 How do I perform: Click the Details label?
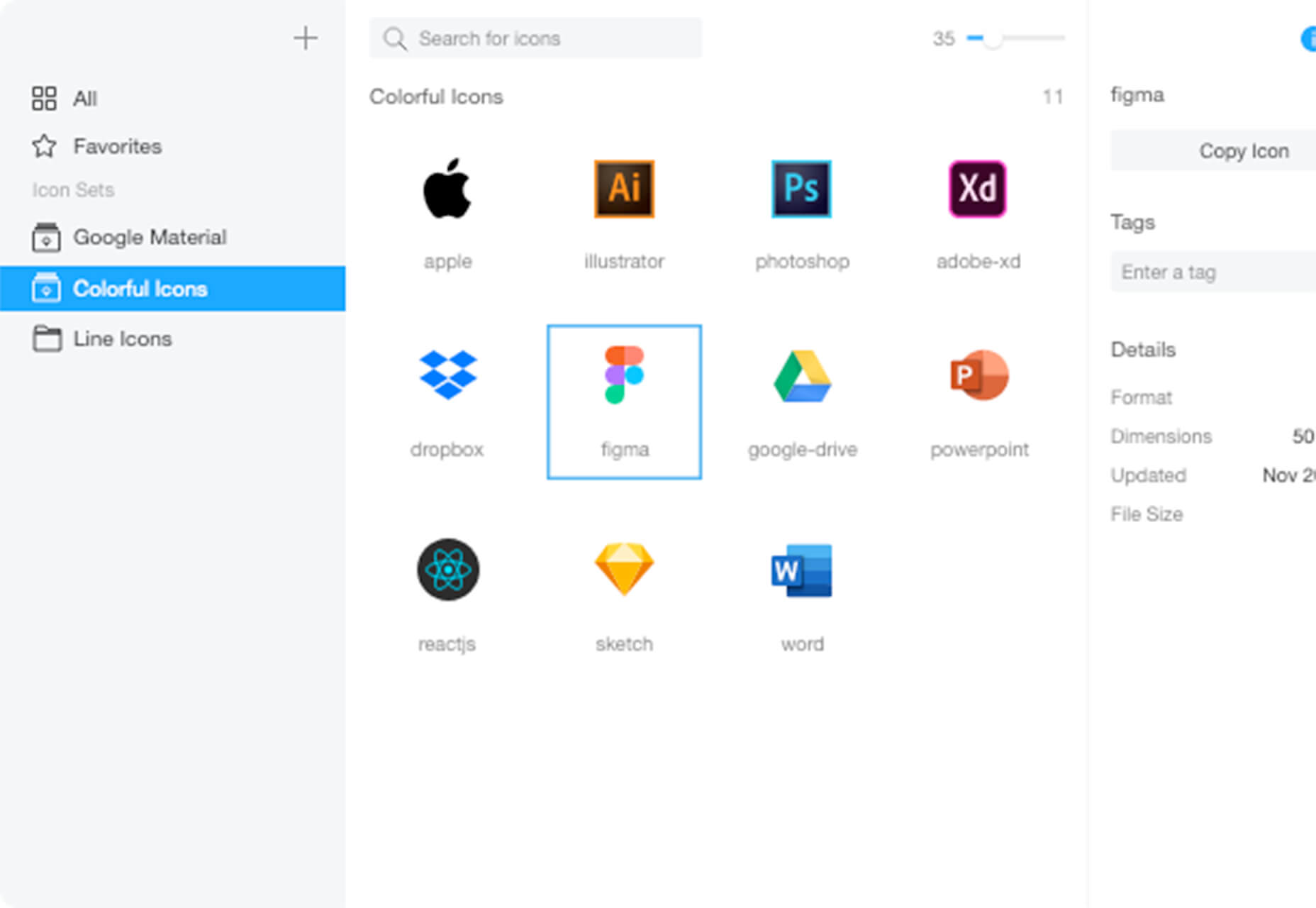[1143, 349]
